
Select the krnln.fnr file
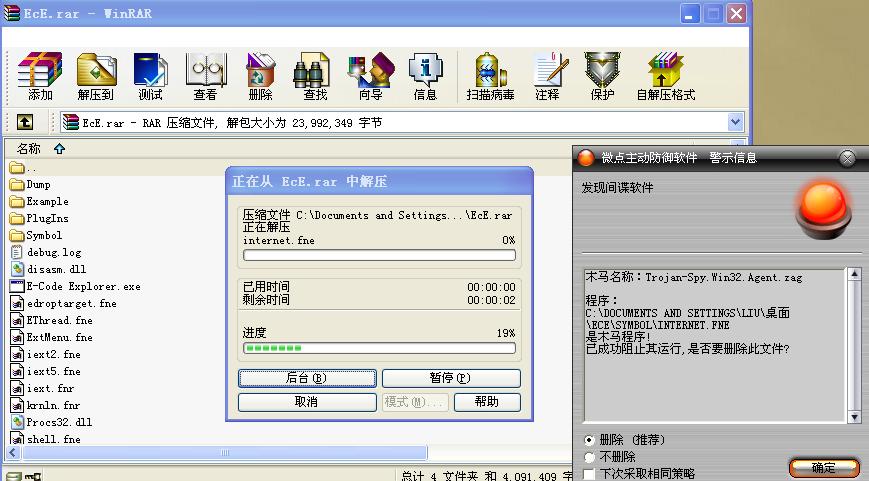(x=45, y=405)
